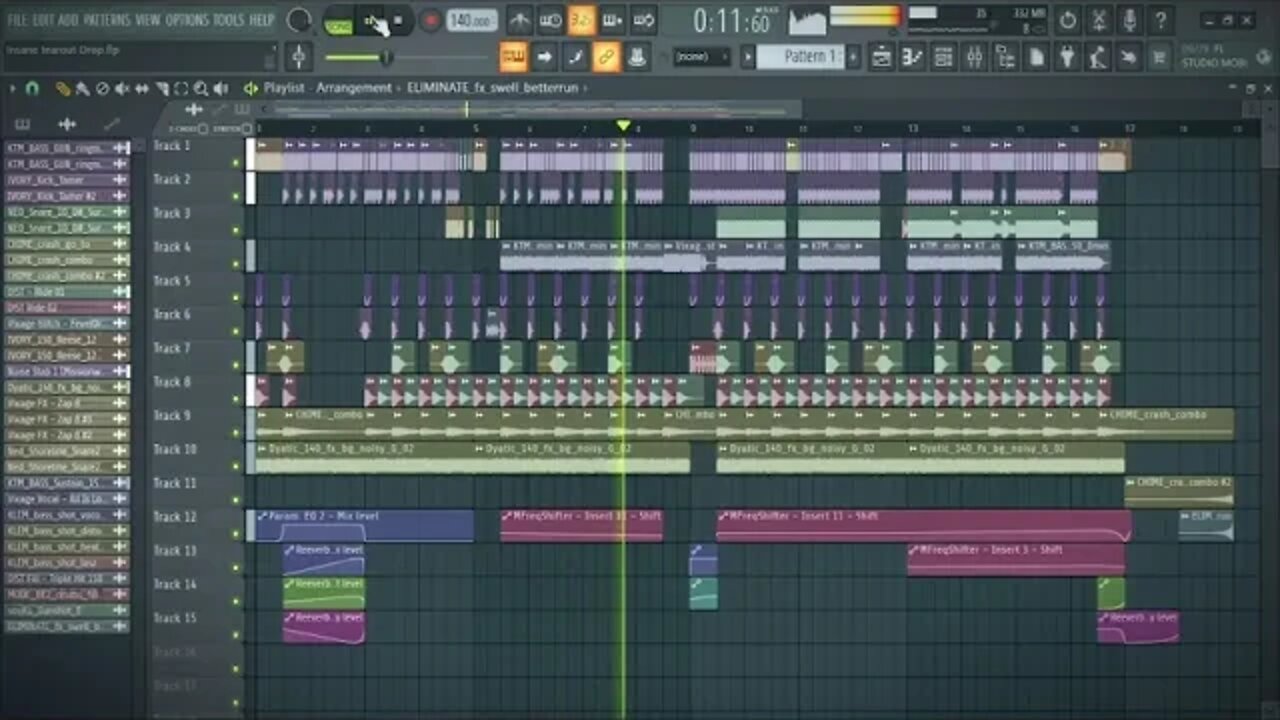Select the Select tool

coord(181,89)
